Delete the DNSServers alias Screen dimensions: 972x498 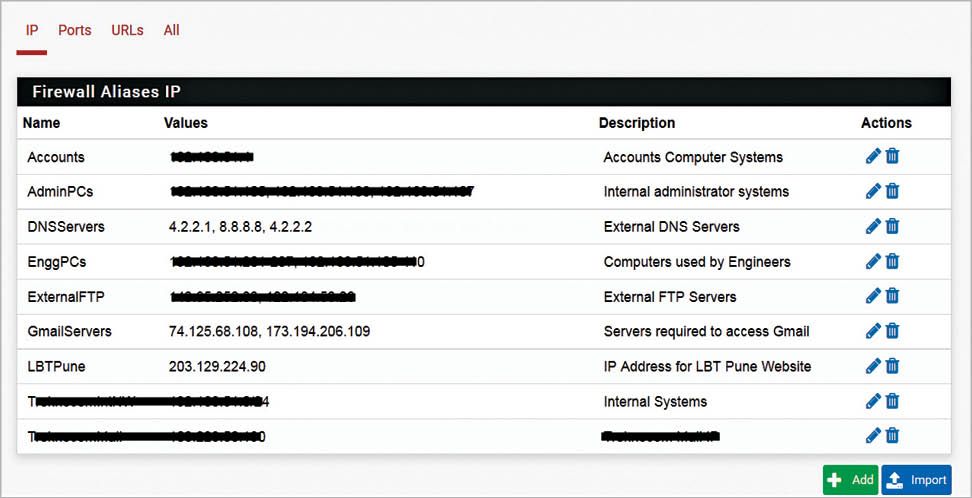click(892, 226)
